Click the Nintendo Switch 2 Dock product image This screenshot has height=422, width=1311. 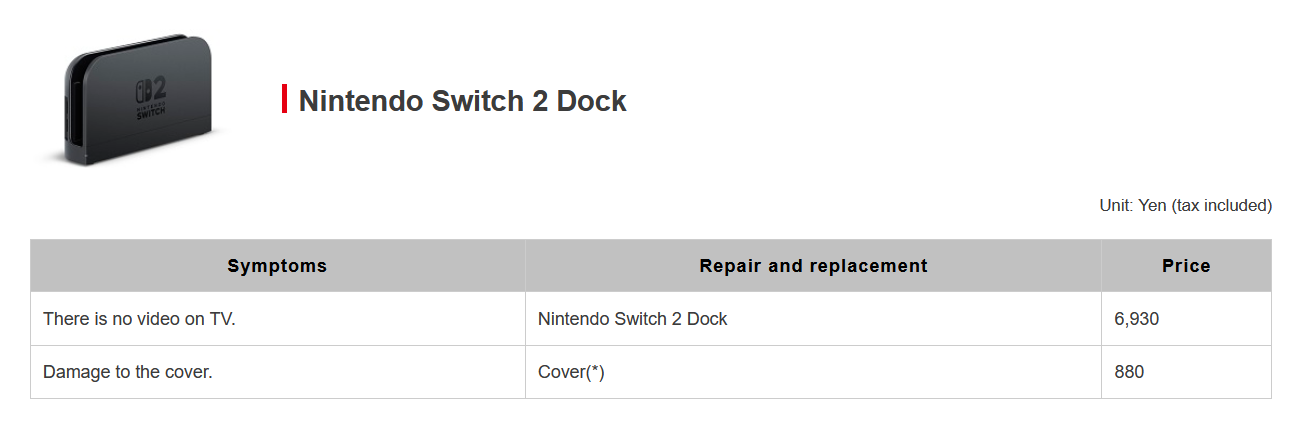coord(131,99)
